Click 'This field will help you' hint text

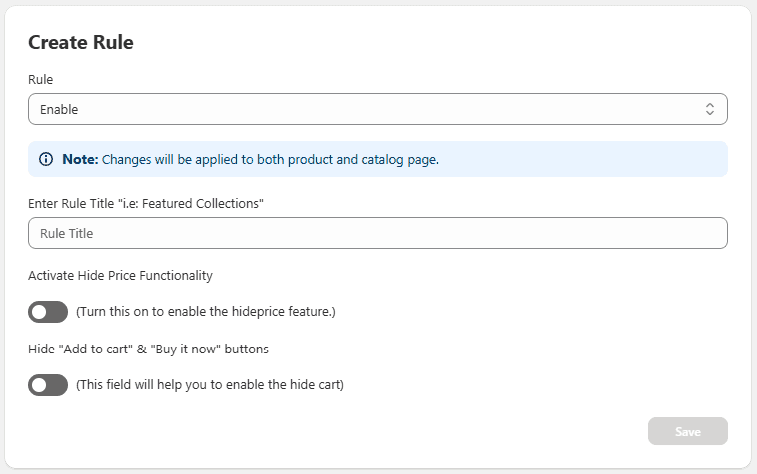(x=210, y=385)
